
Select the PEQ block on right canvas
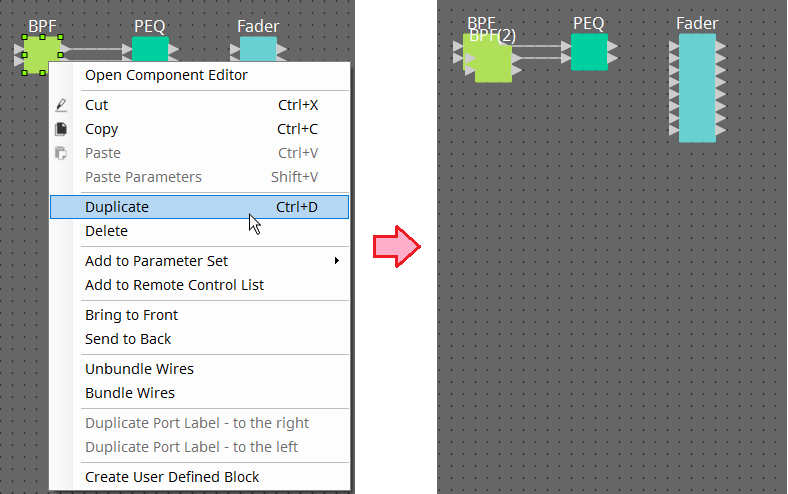[589, 52]
